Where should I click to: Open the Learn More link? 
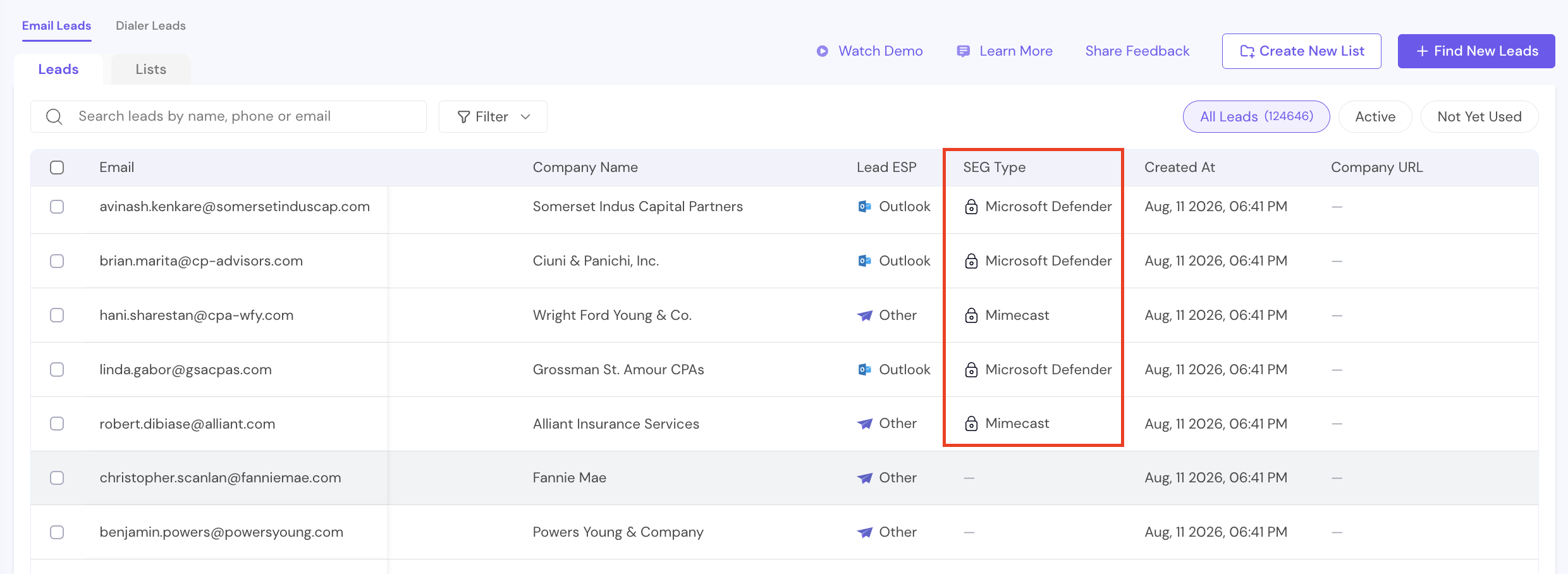pyautogui.click(x=1005, y=51)
